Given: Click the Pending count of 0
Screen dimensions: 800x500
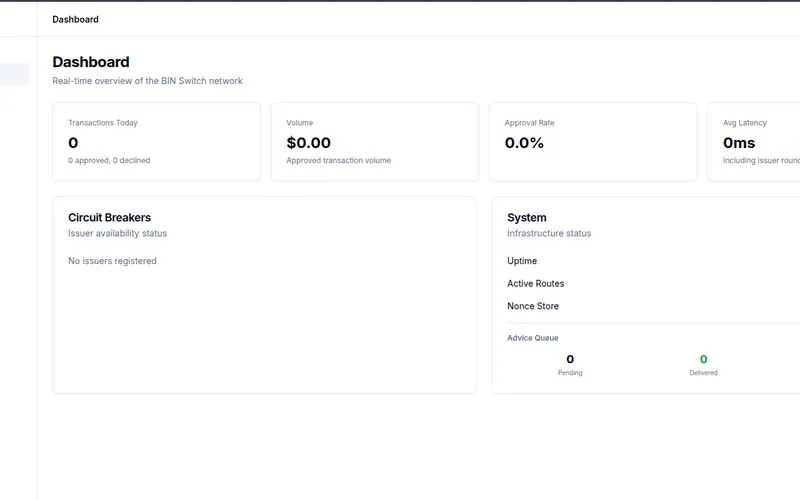Looking at the screenshot, I should (570, 359).
